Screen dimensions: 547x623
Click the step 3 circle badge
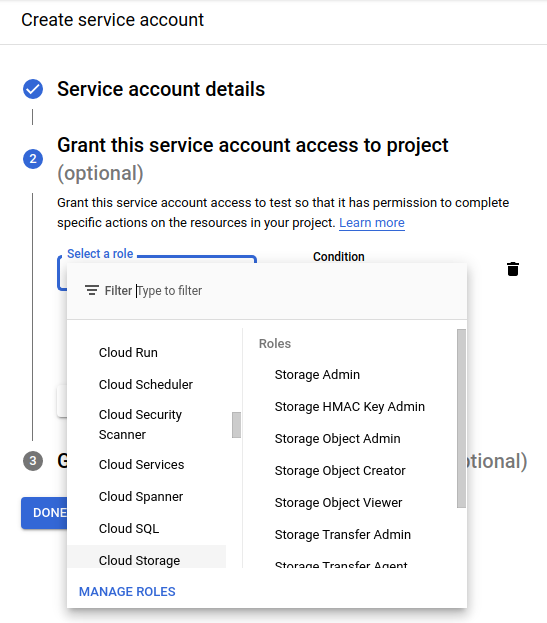pyautogui.click(x=33, y=461)
